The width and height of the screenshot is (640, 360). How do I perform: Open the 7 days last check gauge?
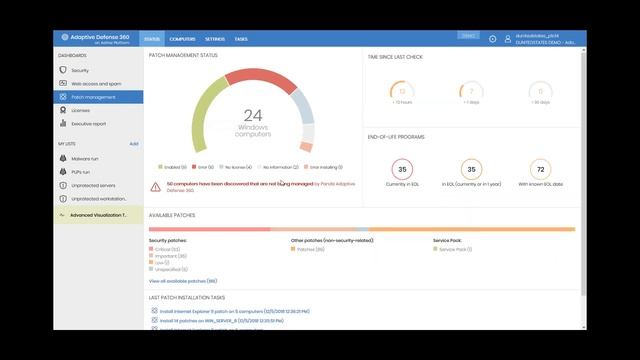point(471,91)
